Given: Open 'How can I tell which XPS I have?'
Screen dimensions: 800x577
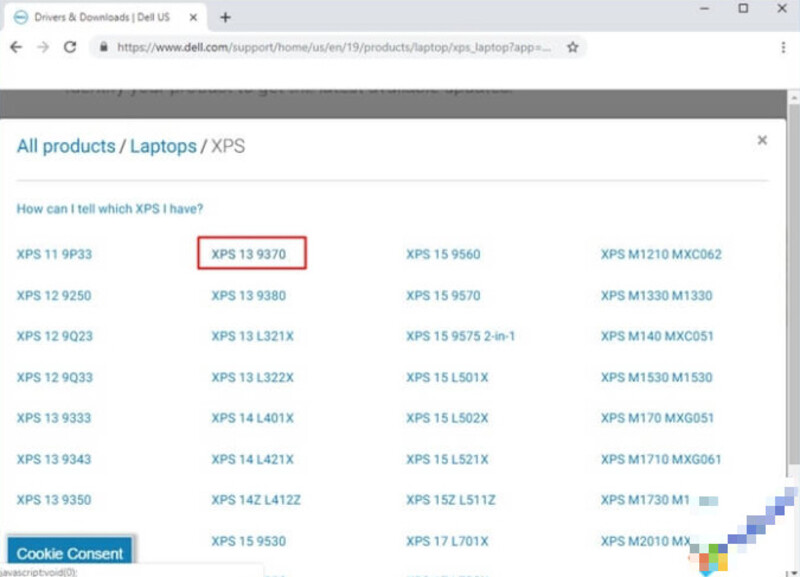Looking at the screenshot, I should pyautogui.click(x=110, y=209).
